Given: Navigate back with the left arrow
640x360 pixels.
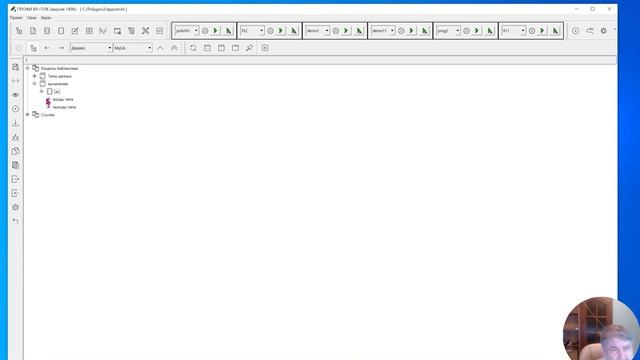Looking at the screenshot, I should point(47,48).
